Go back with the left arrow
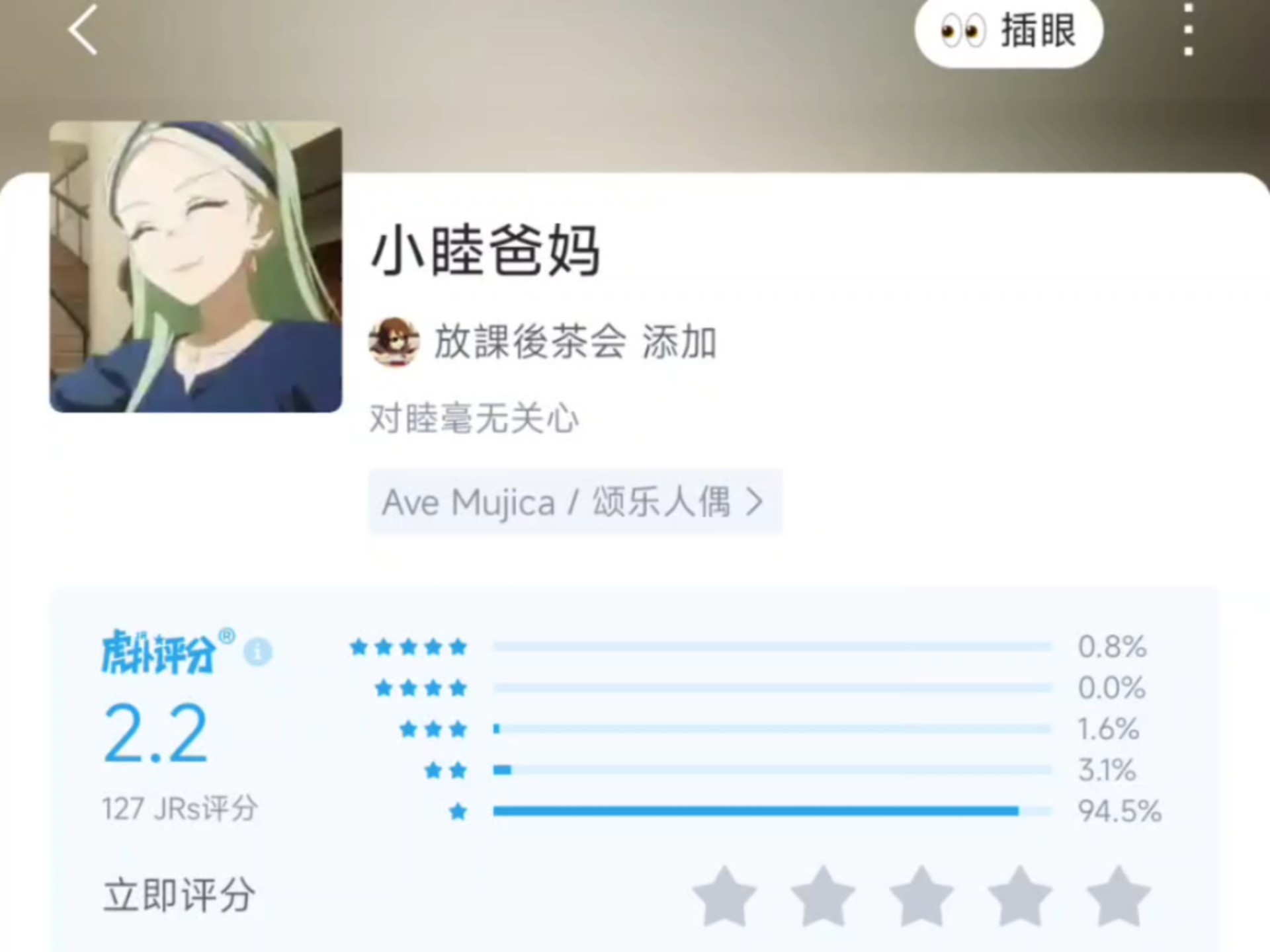 83,30
